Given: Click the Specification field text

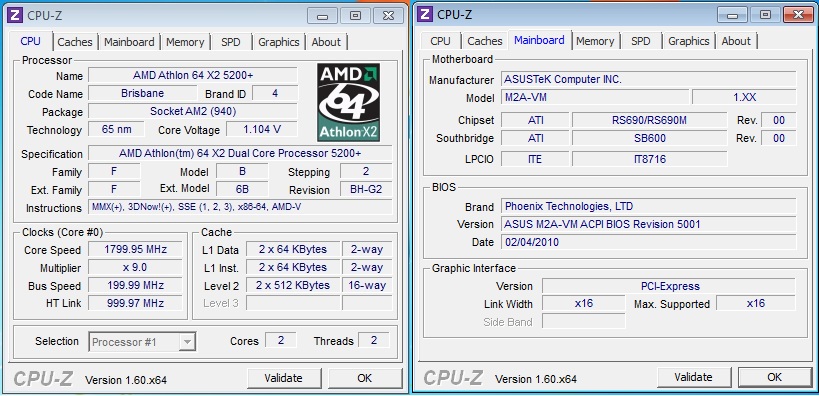Looking at the screenshot, I should [240, 153].
